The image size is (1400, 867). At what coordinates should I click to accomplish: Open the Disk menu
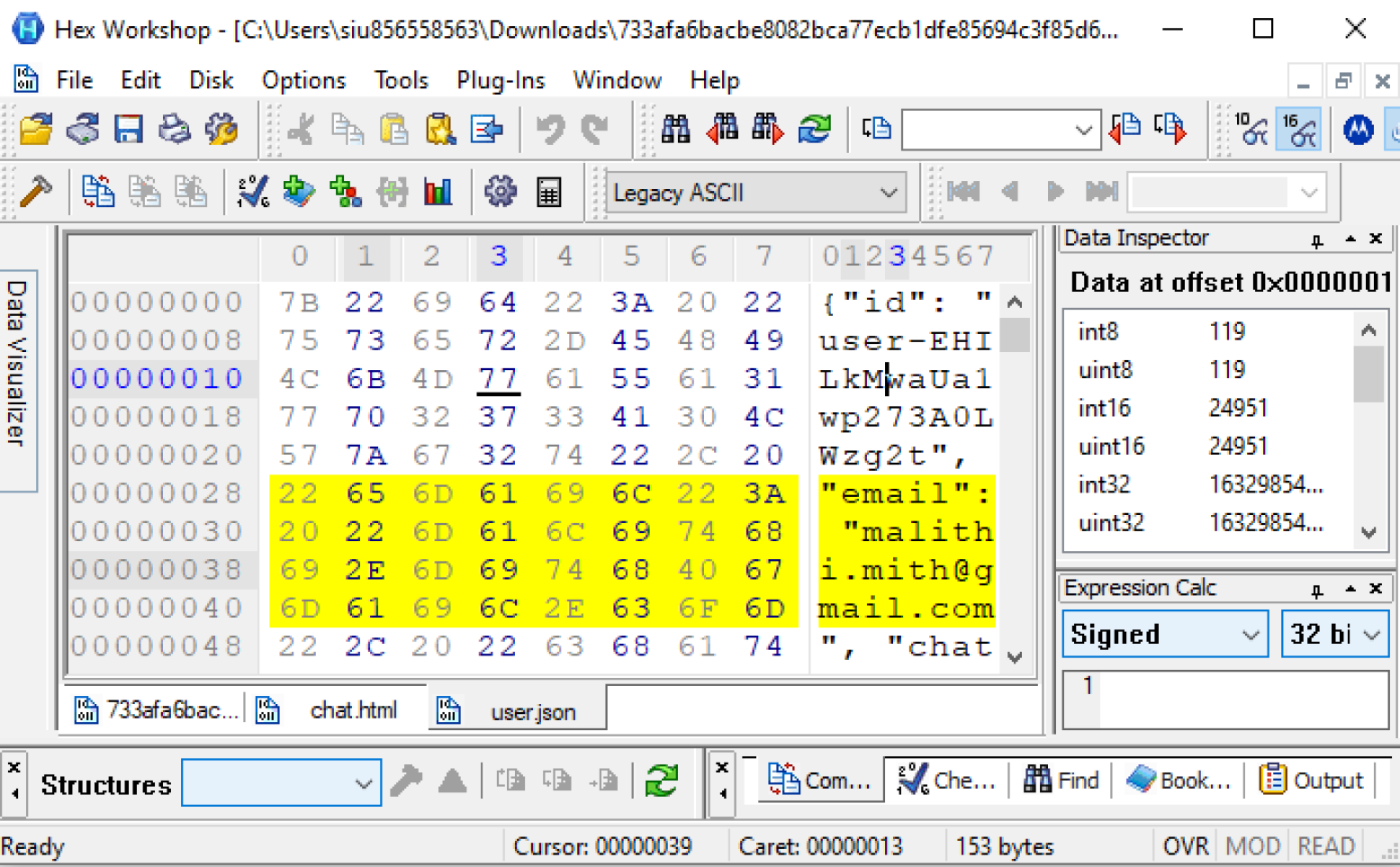(211, 80)
